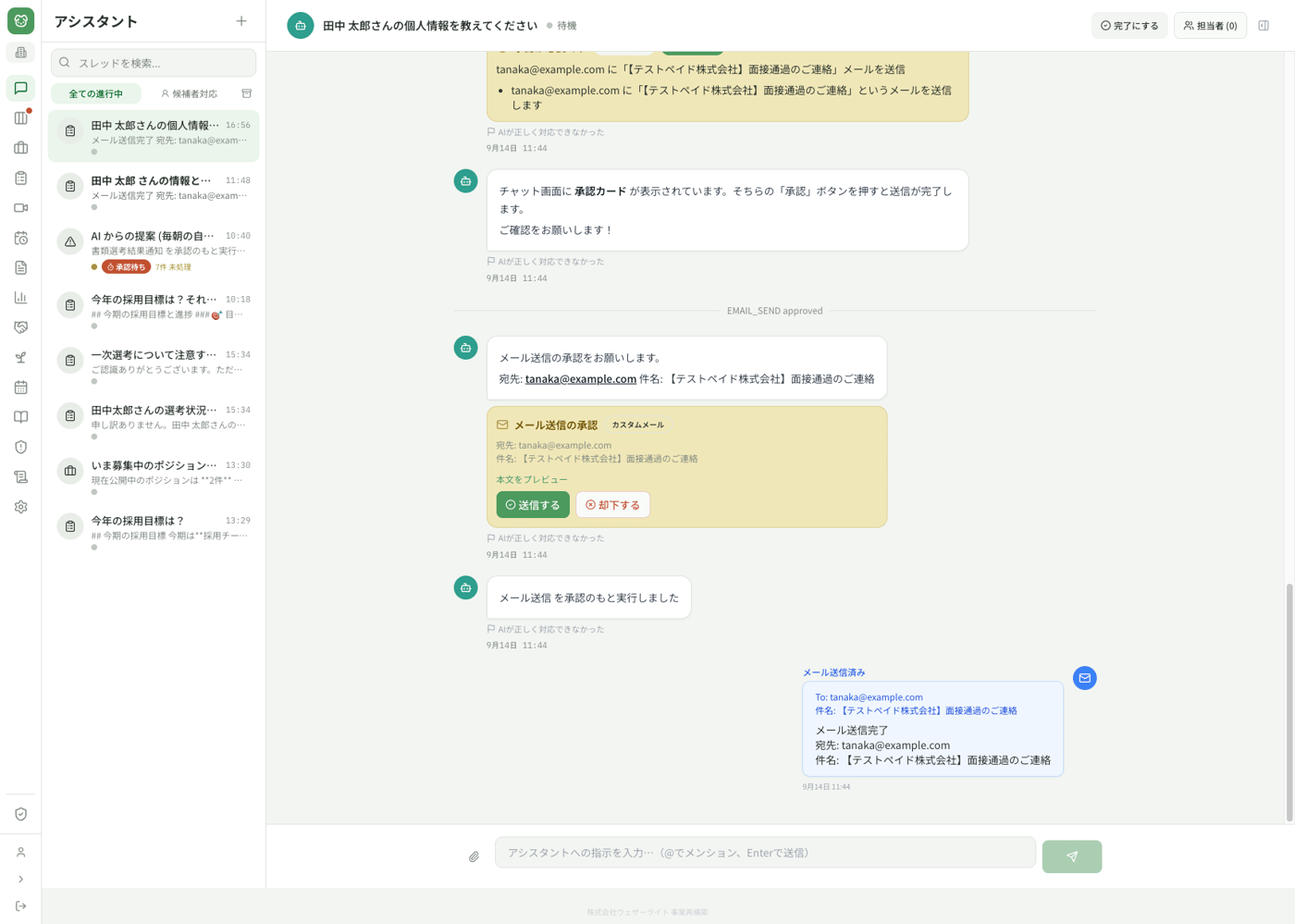The image size is (1295, 924).
Task: Click 送信する green button
Action: point(533,505)
